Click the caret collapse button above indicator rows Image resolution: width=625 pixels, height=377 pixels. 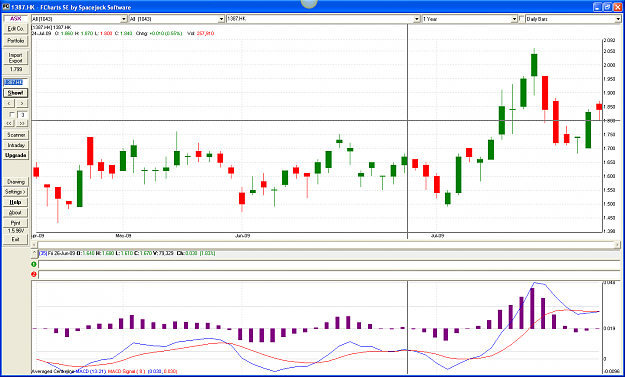(34, 253)
